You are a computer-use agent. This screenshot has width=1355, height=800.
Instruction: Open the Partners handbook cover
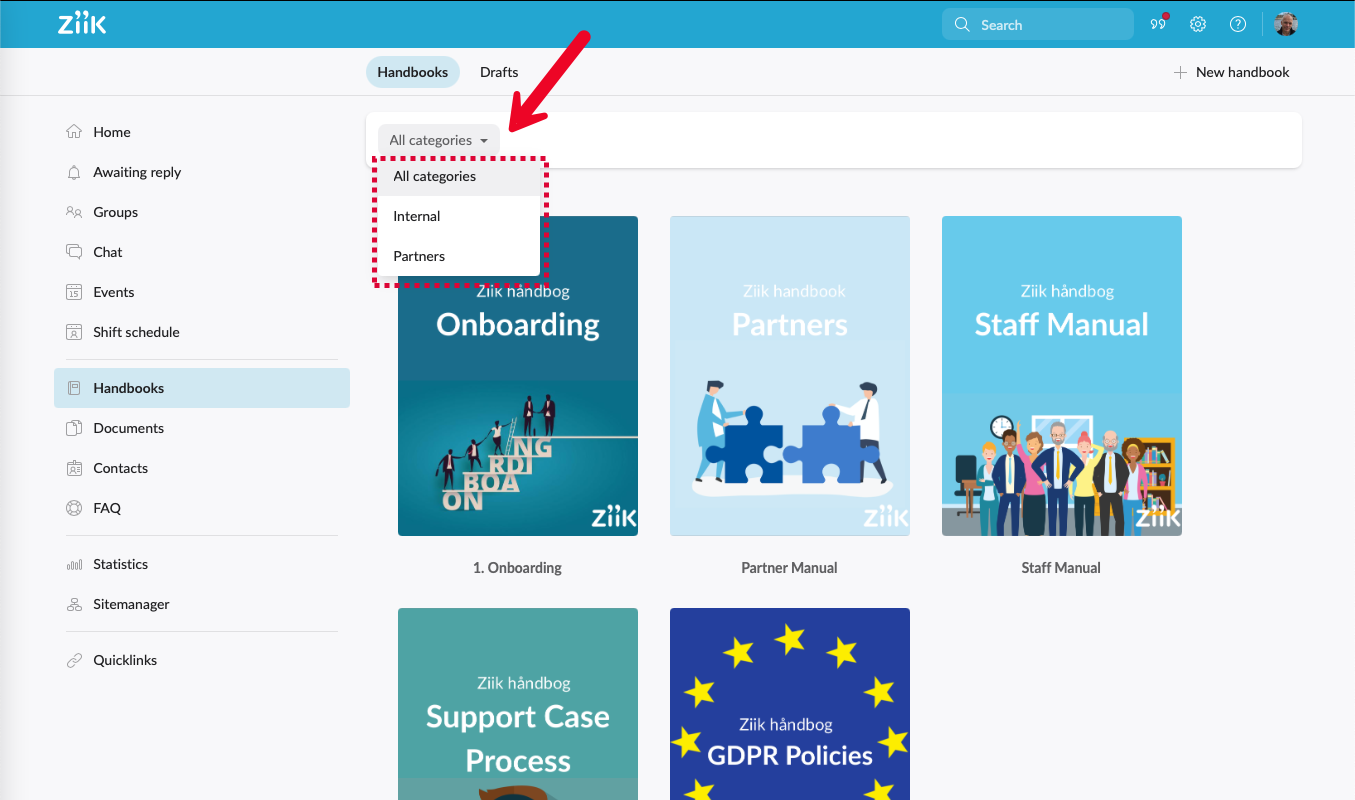click(790, 376)
